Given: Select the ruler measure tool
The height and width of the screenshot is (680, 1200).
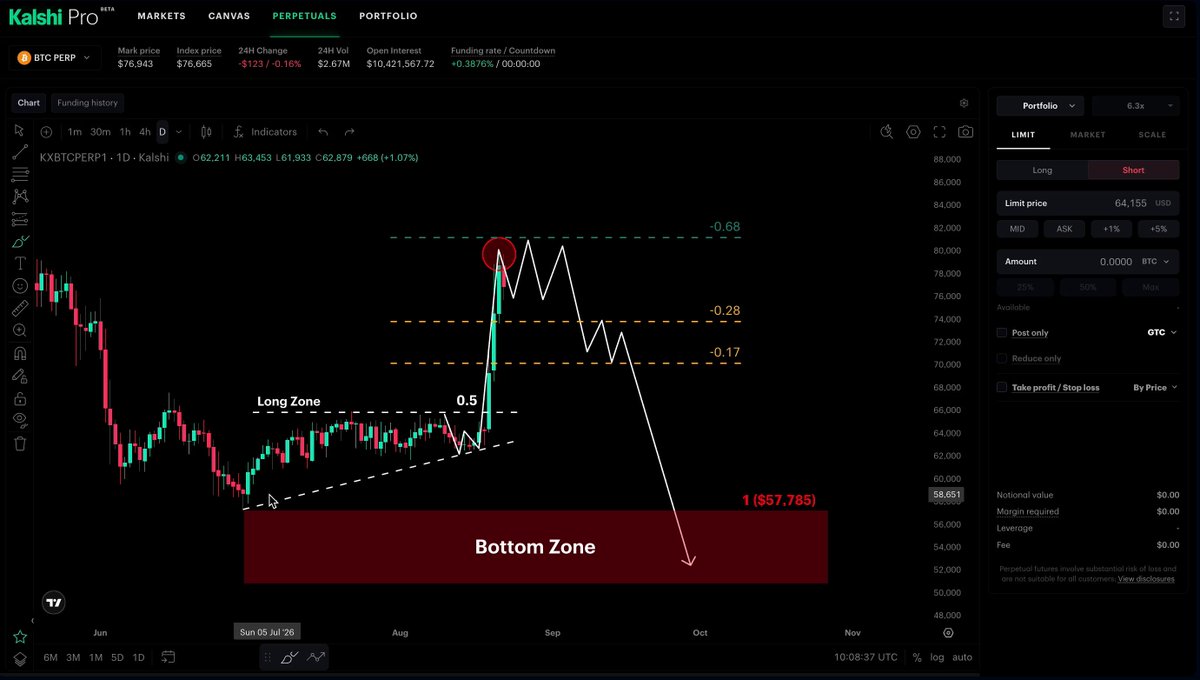Looking at the screenshot, I should tap(20, 308).
